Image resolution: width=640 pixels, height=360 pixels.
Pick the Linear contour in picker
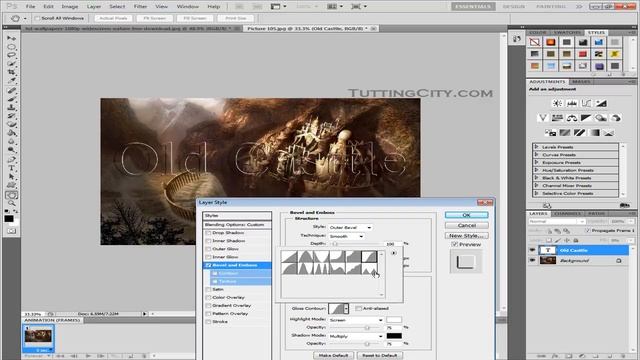[289, 257]
